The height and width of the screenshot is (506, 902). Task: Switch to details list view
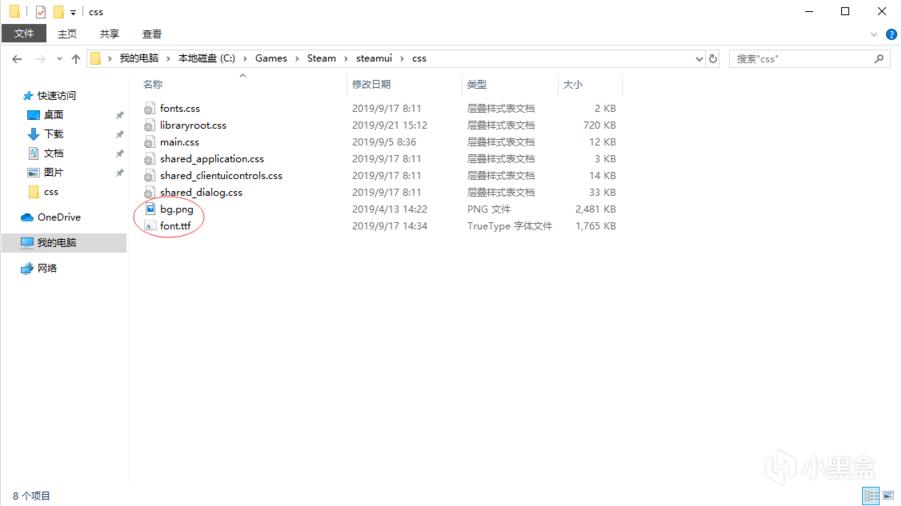pyautogui.click(x=871, y=495)
